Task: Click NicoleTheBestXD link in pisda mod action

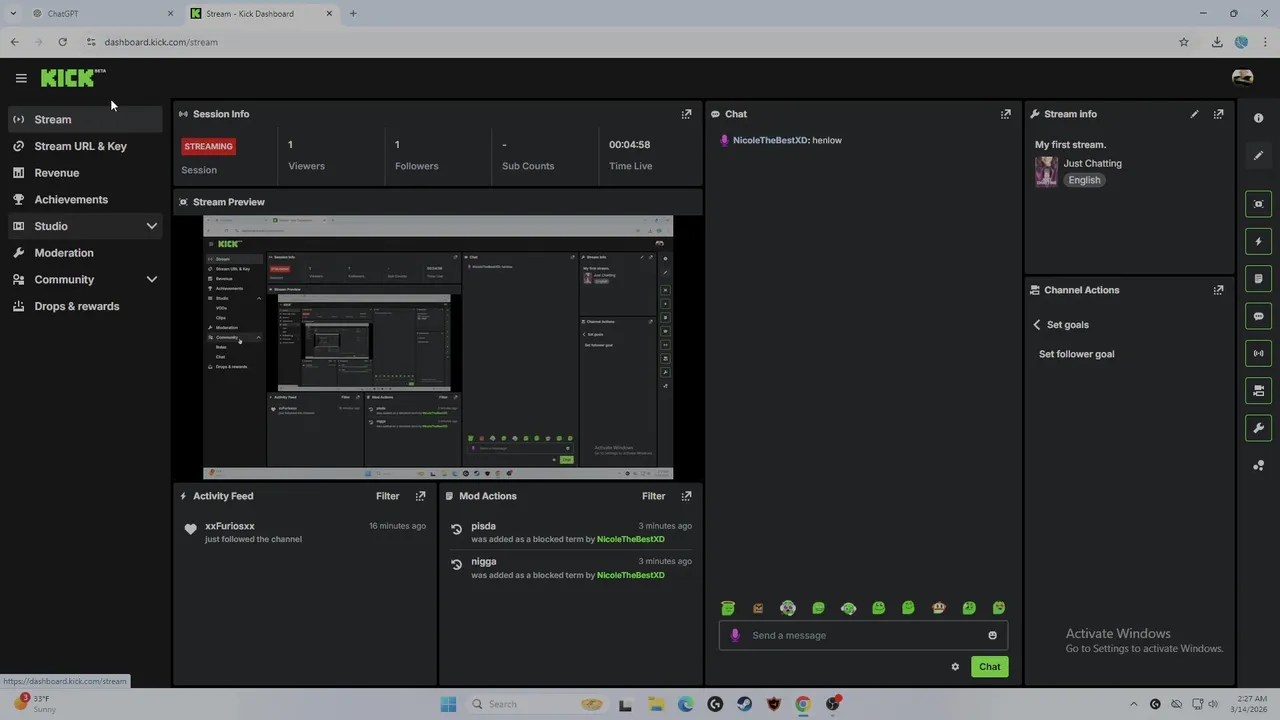Action: (x=630, y=539)
